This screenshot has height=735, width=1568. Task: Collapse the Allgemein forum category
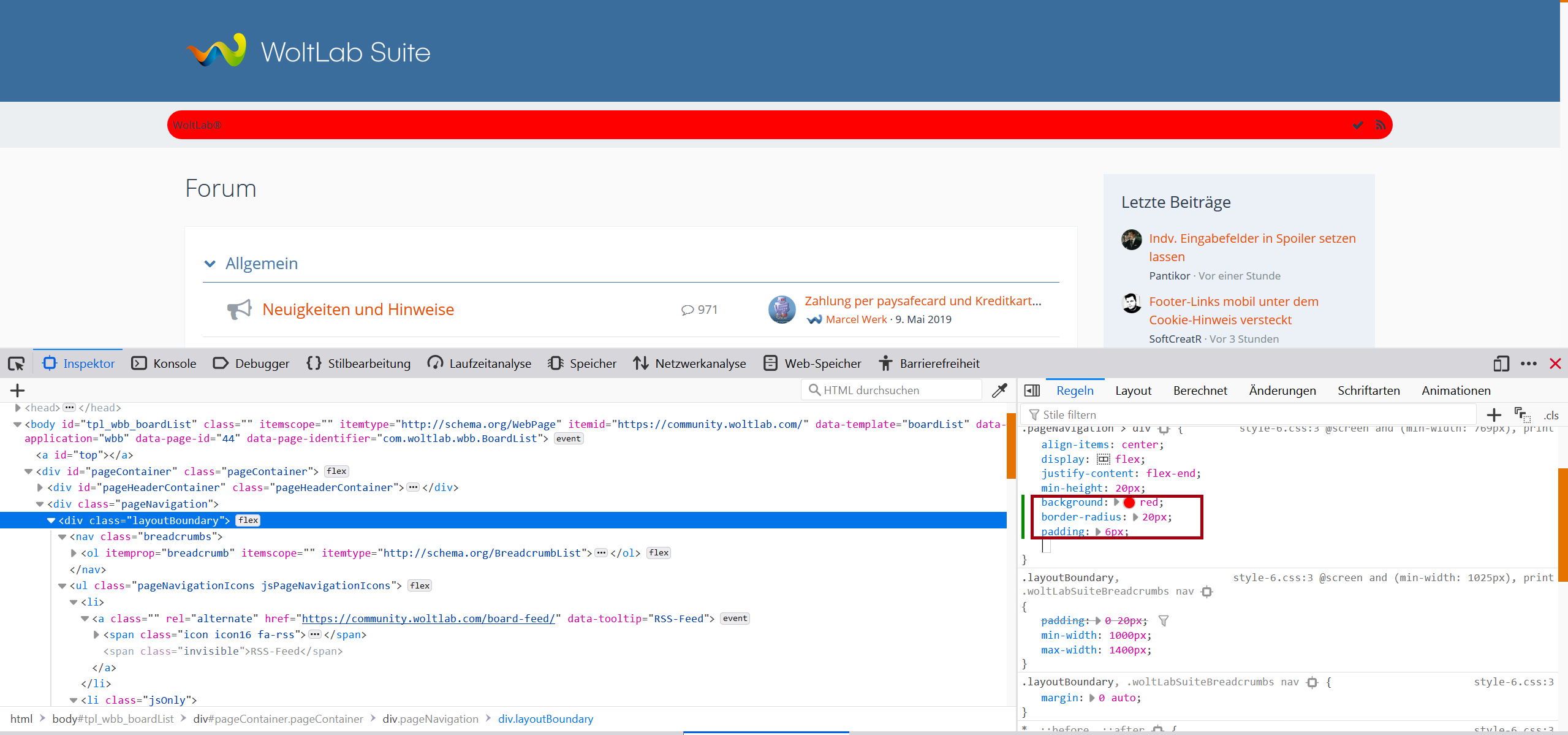210,264
